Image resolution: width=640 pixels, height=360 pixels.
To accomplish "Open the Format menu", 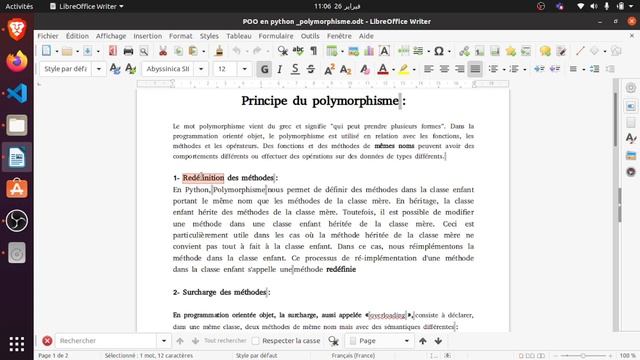I will pos(180,36).
